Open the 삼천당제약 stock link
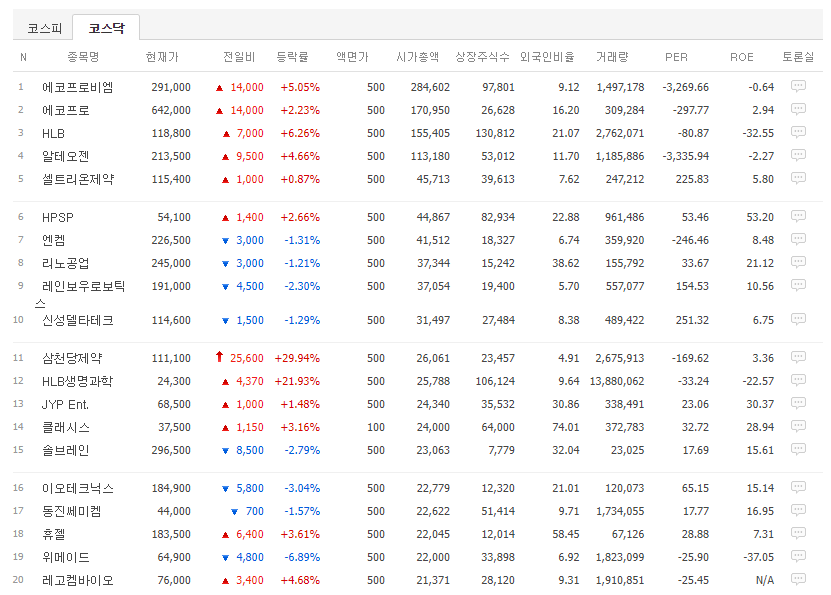Viewport: 831px width, 595px height. point(72,358)
